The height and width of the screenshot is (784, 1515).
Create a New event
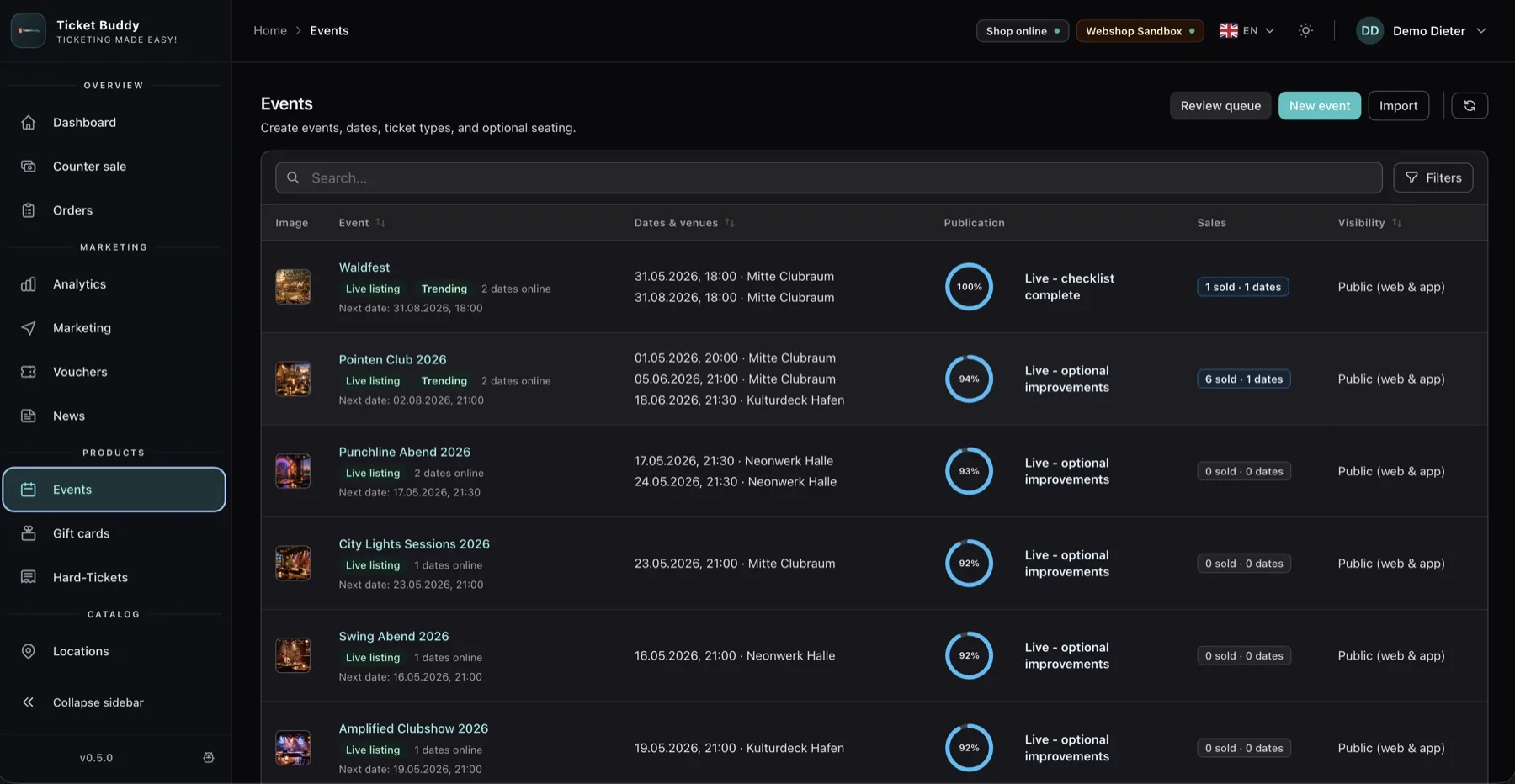[1320, 106]
